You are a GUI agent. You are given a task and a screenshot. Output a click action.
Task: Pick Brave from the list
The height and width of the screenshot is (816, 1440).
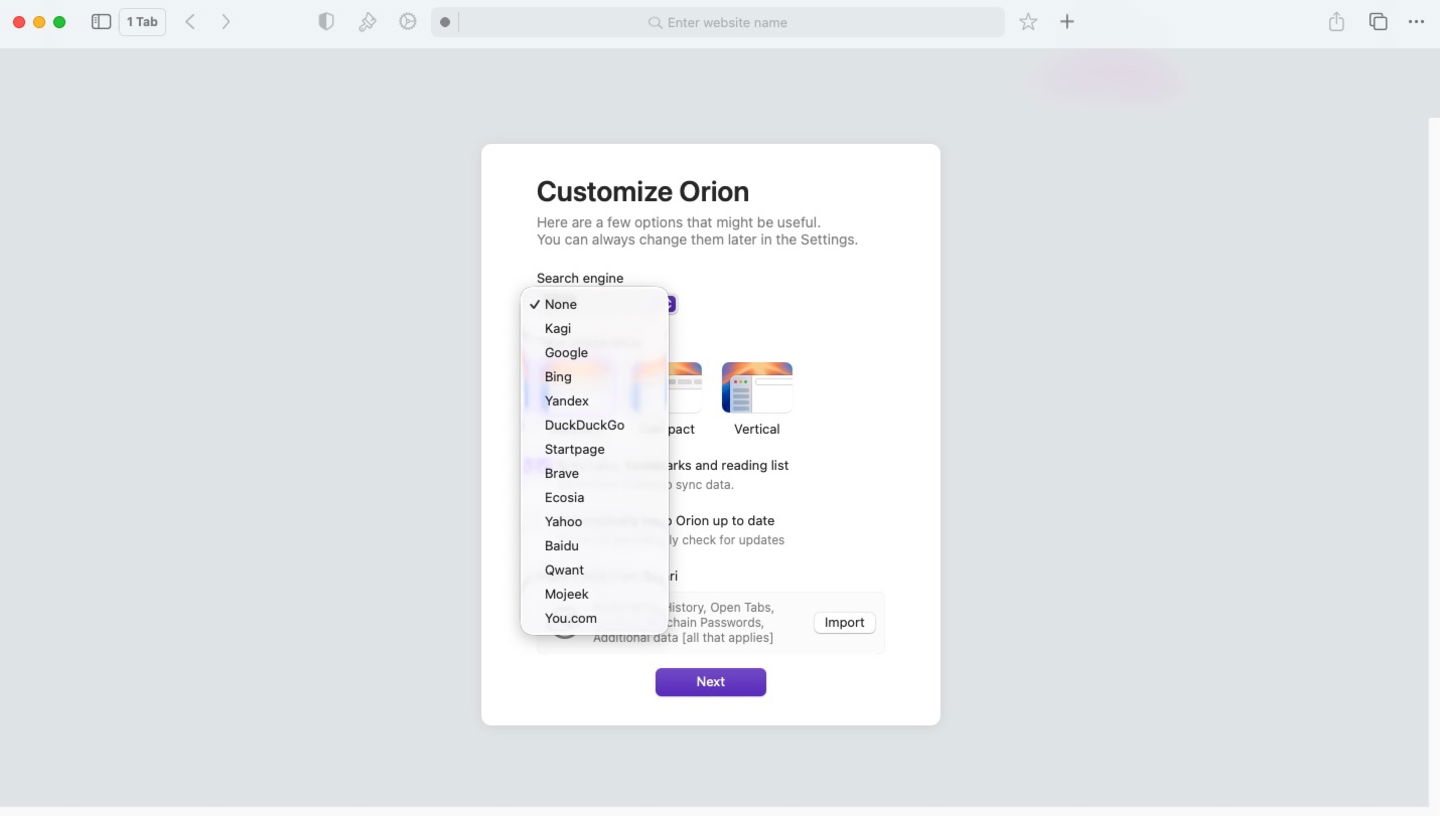coord(594,473)
